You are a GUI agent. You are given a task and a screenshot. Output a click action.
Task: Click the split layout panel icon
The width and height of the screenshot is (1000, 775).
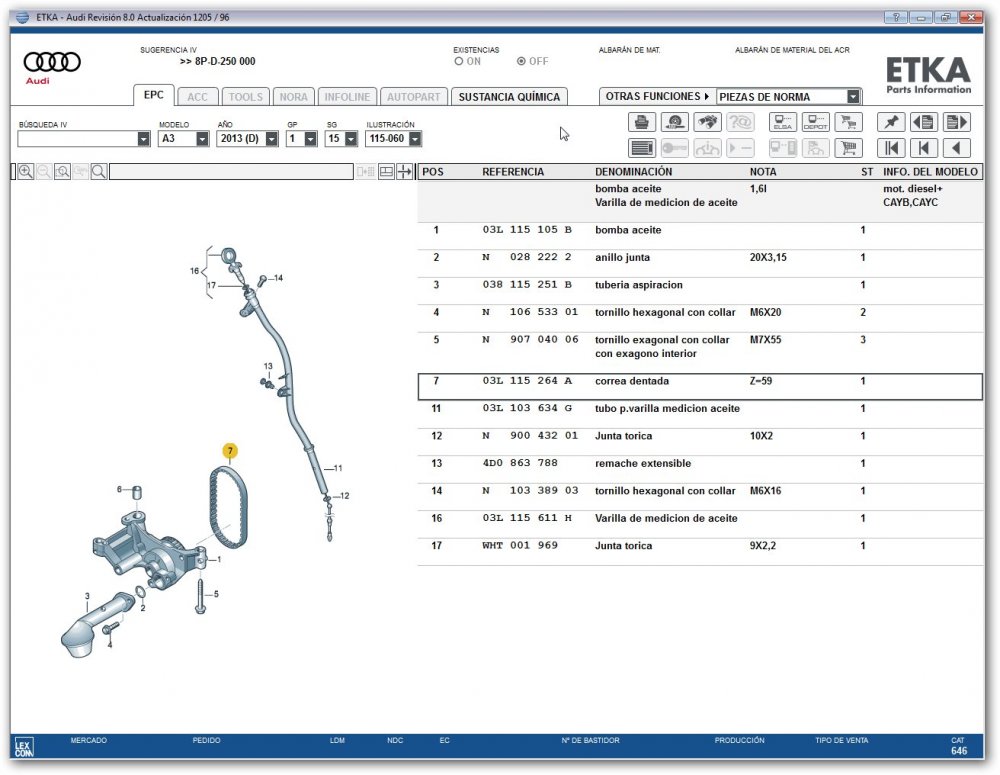[x=386, y=172]
